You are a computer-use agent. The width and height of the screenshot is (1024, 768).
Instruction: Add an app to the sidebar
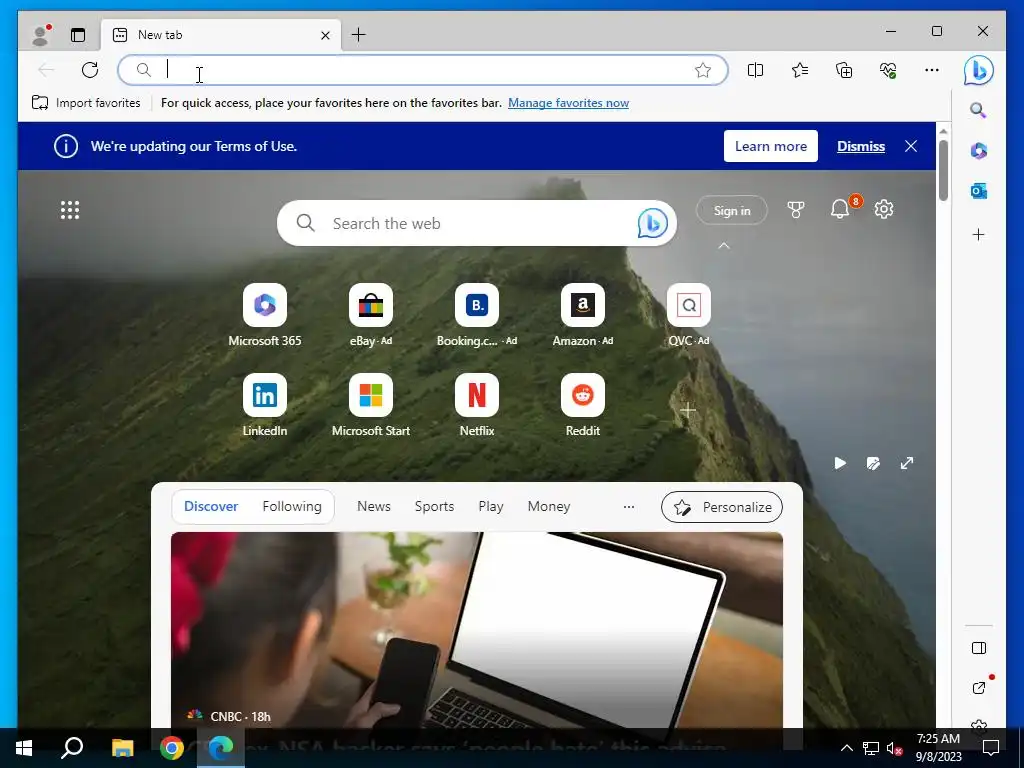[x=978, y=234]
